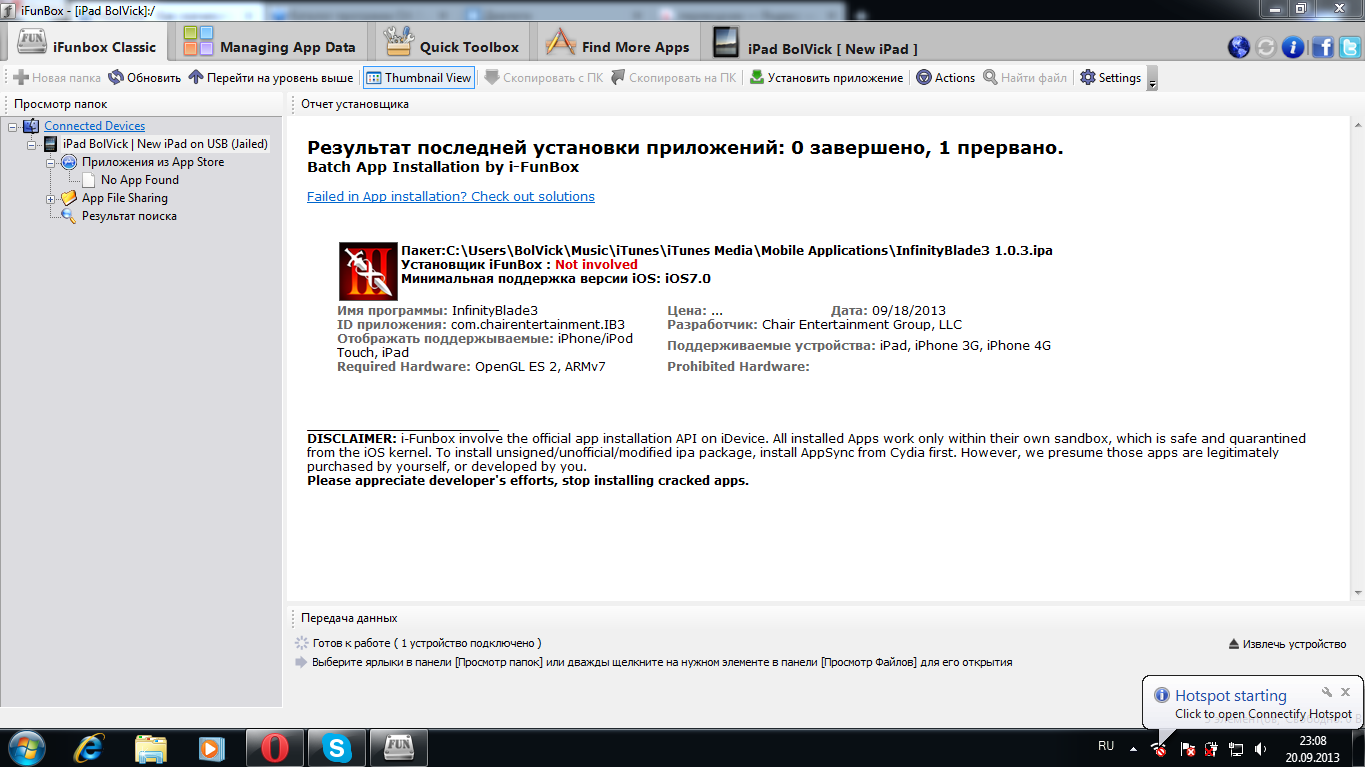The width and height of the screenshot is (1365, 767).
Task: Click Обновить to refresh
Action: [x=145, y=78]
